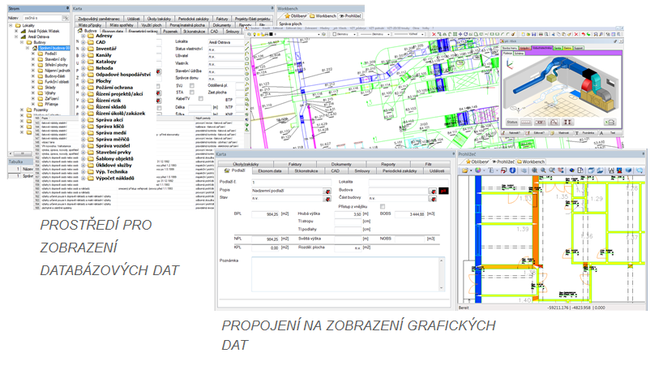Viewport: 650px width, 366px height.
Task: Switch to Pronajímatelná plocha tab
Action: click(x=187, y=25)
